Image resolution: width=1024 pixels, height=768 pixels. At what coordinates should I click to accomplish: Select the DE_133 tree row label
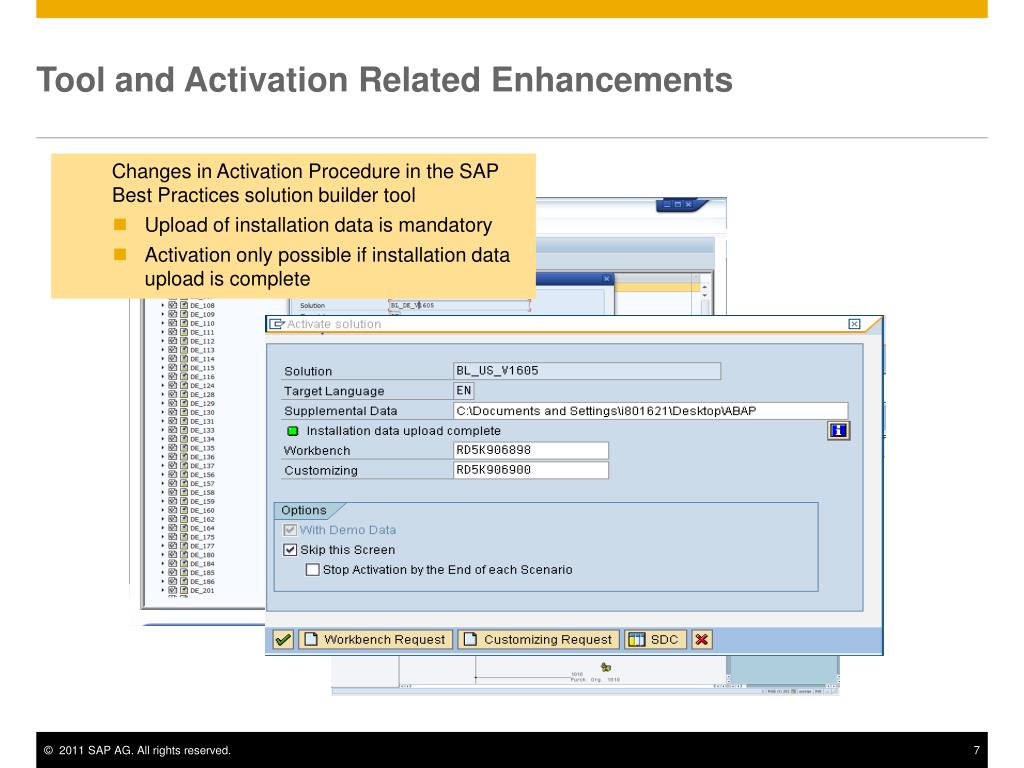[202, 430]
